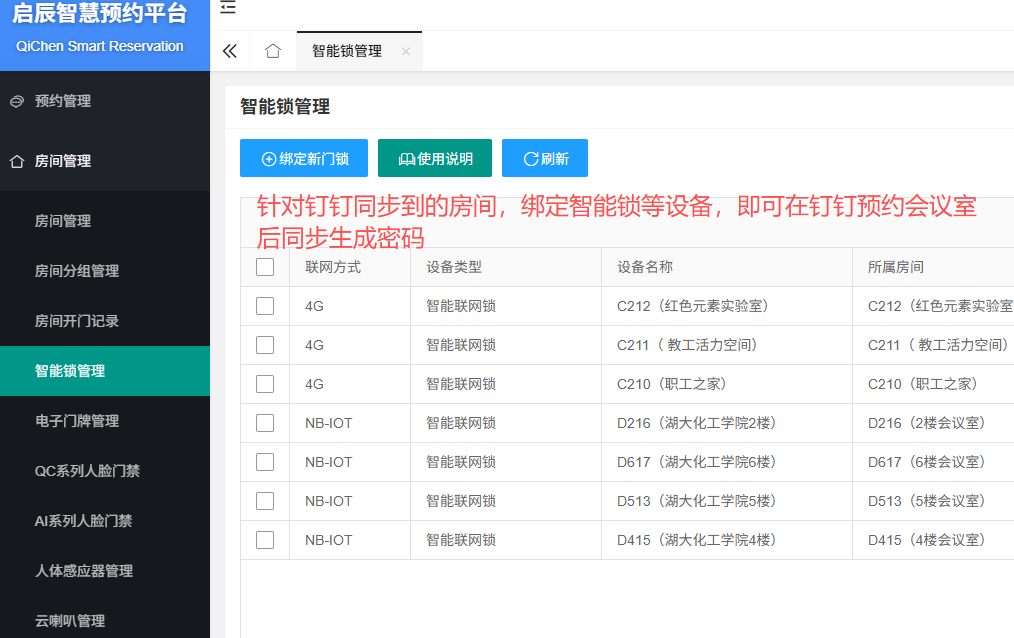Check the C211（教工活力空间） row checkbox

(265, 345)
